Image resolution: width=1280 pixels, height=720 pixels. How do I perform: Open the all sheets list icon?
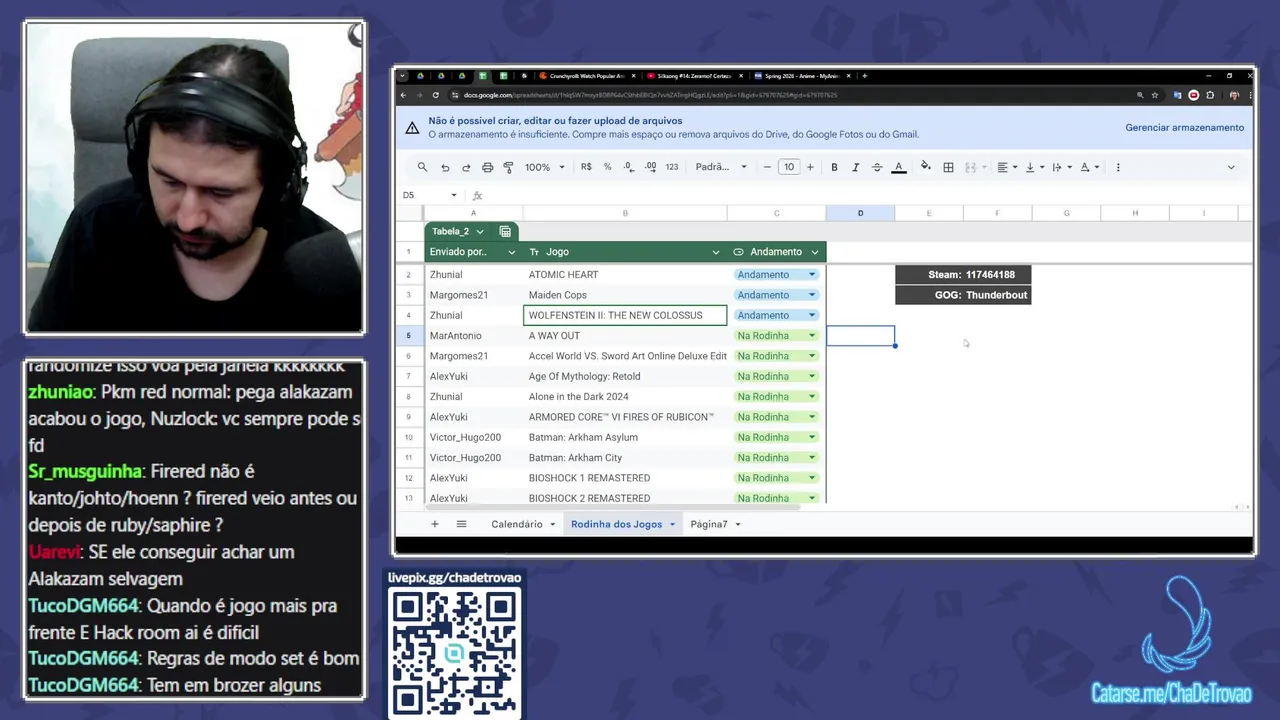coord(461,524)
